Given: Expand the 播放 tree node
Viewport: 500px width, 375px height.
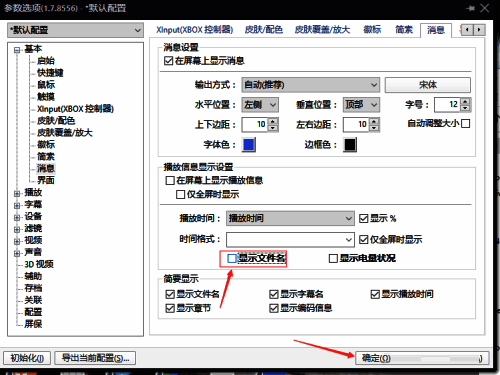Looking at the screenshot, I should (x=17, y=194).
